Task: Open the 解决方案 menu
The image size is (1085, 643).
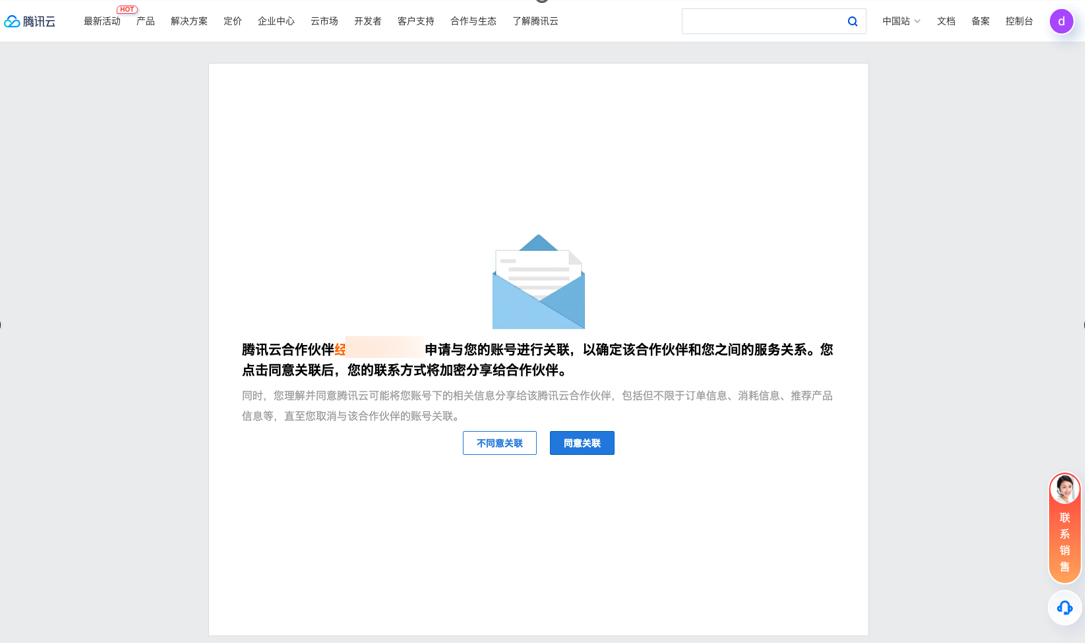Action: pyautogui.click(x=189, y=21)
